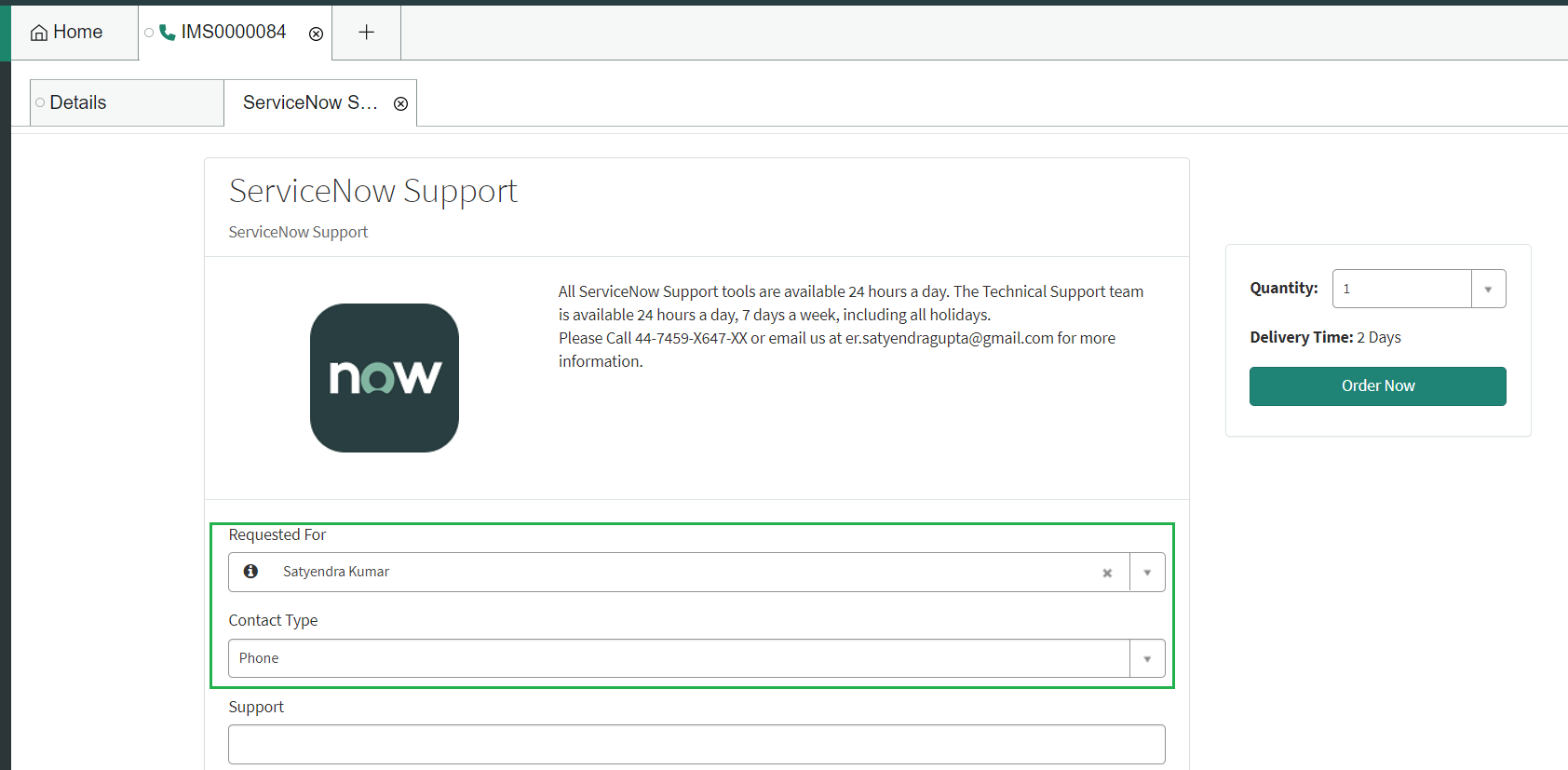Click the green phone icon on IMS0000084 tab

click(x=168, y=33)
